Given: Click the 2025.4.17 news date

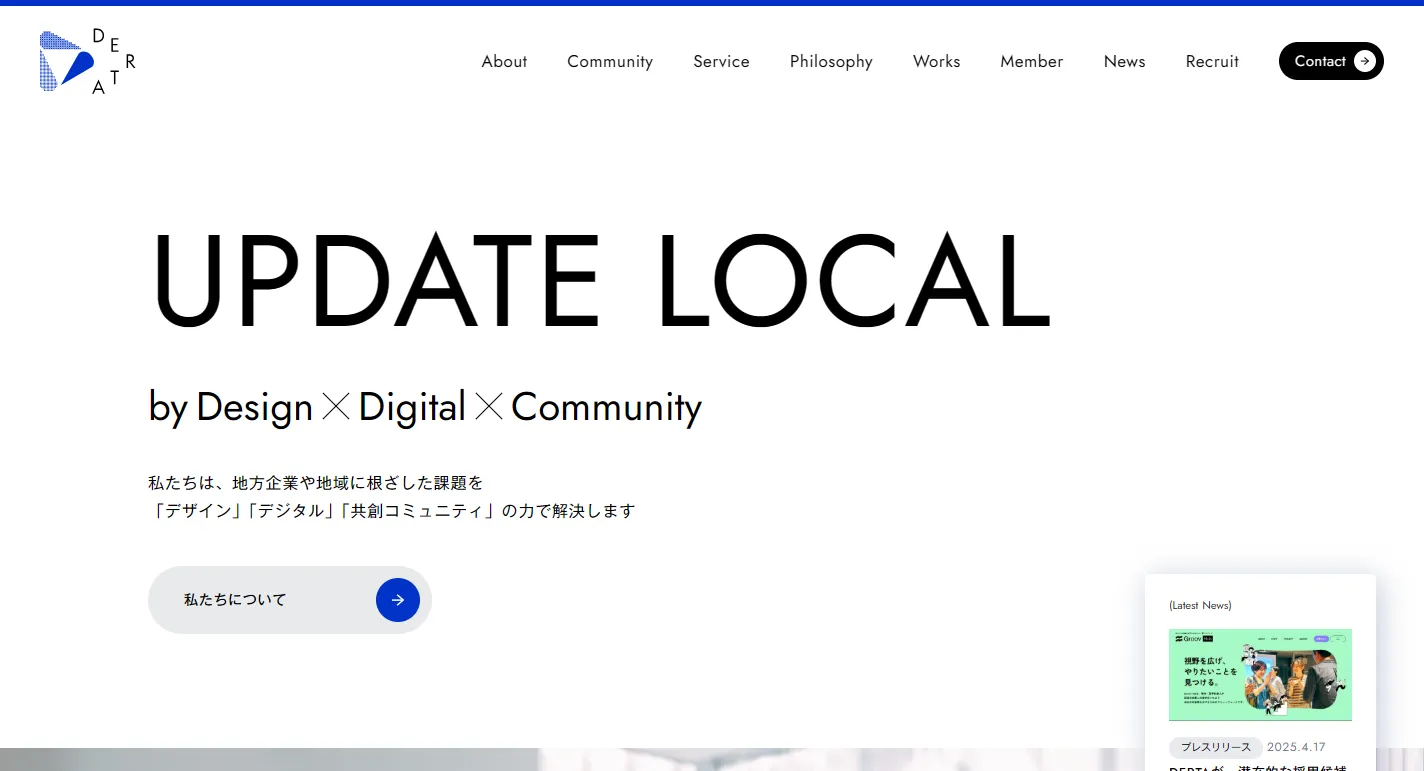Looking at the screenshot, I should (x=1296, y=747).
